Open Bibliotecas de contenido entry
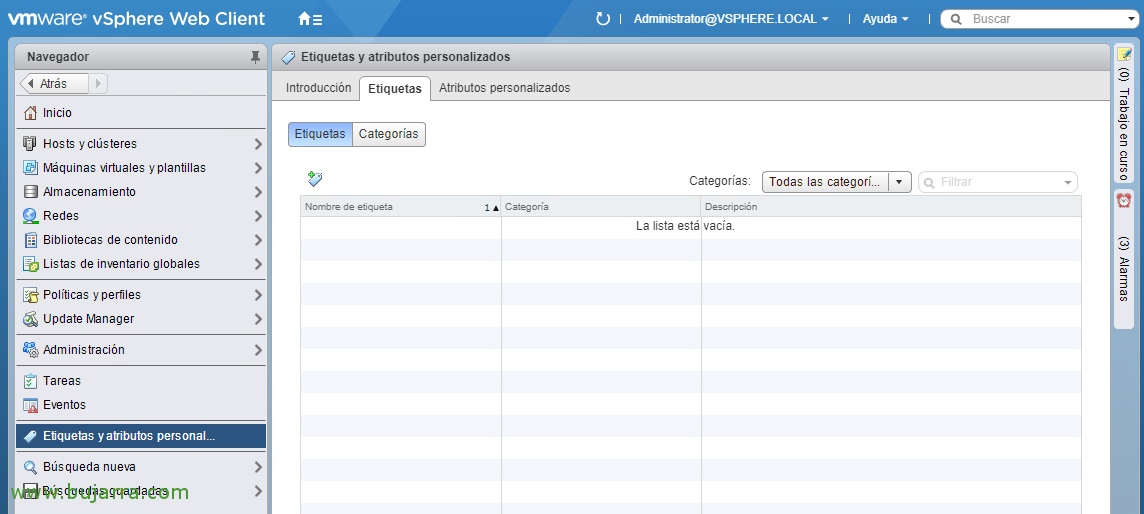Image resolution: width=1144 pixels, height=514 pixels. (141, 240)
